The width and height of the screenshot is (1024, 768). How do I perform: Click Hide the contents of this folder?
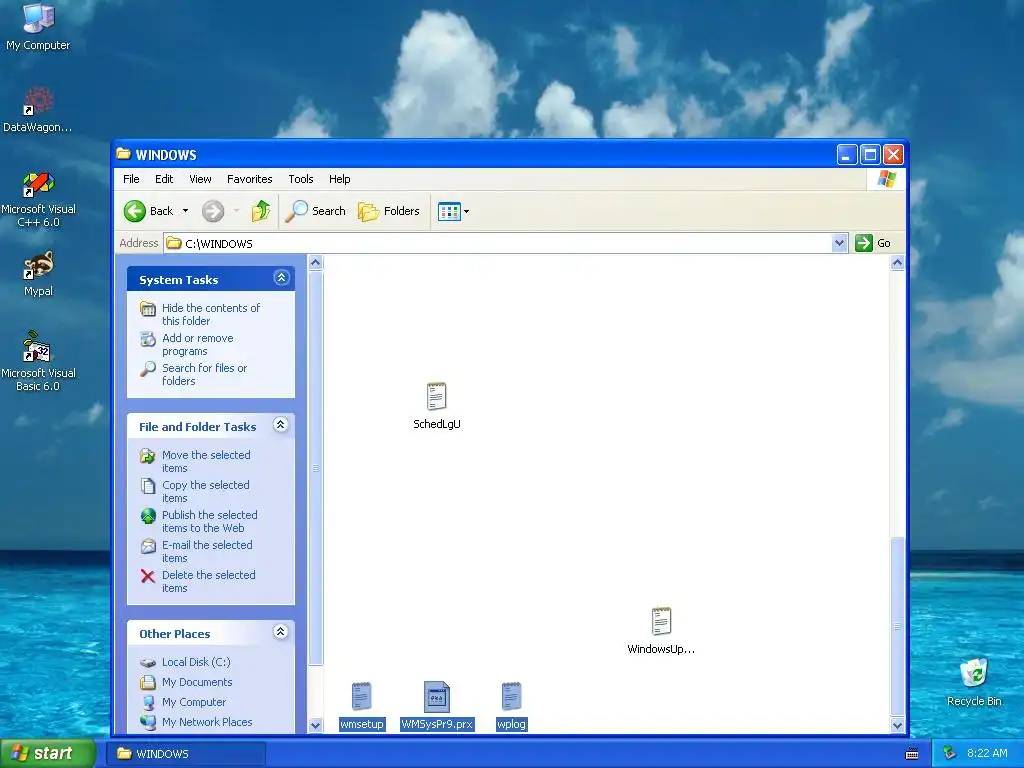point(211,314)
